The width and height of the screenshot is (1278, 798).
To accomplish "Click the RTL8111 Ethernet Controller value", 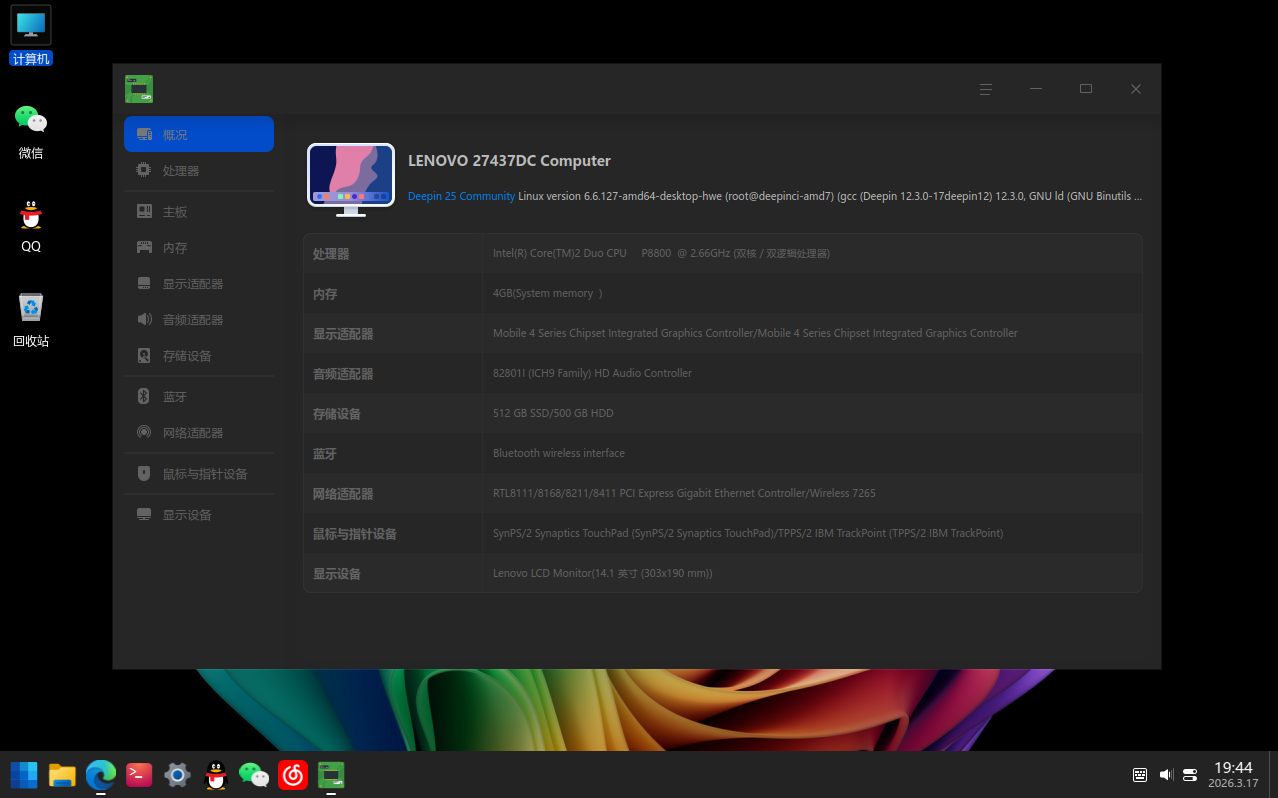I will point(684,494).
